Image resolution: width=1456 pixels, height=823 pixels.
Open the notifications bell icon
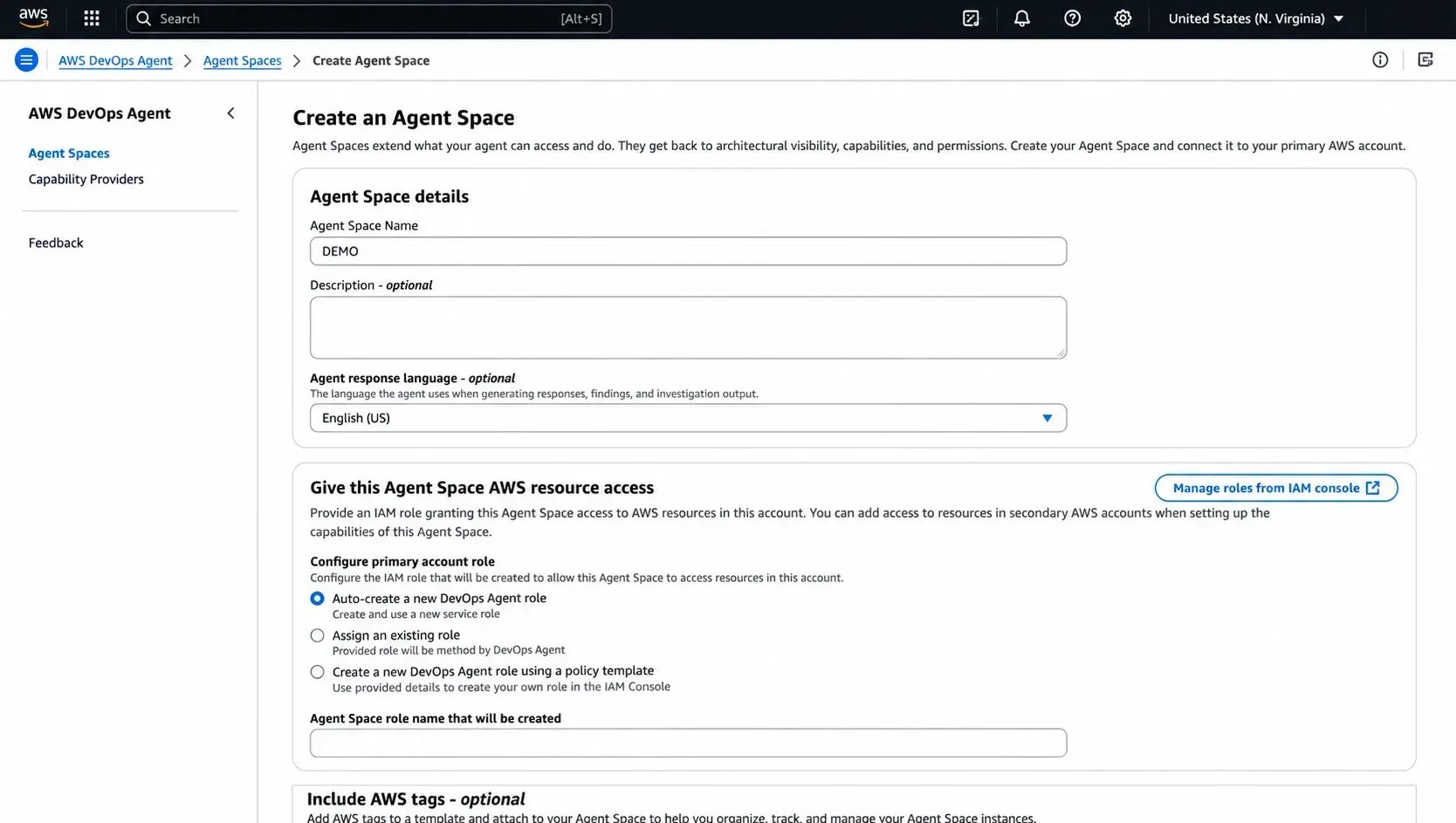1021,18
